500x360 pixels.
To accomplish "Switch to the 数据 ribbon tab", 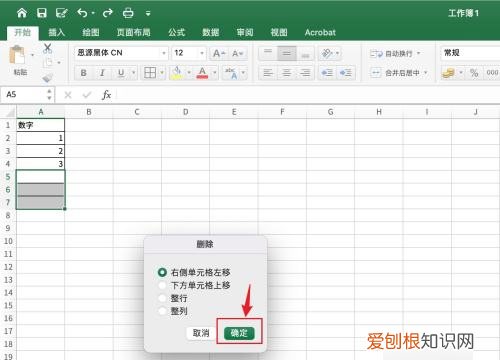I will pos(211,32).
